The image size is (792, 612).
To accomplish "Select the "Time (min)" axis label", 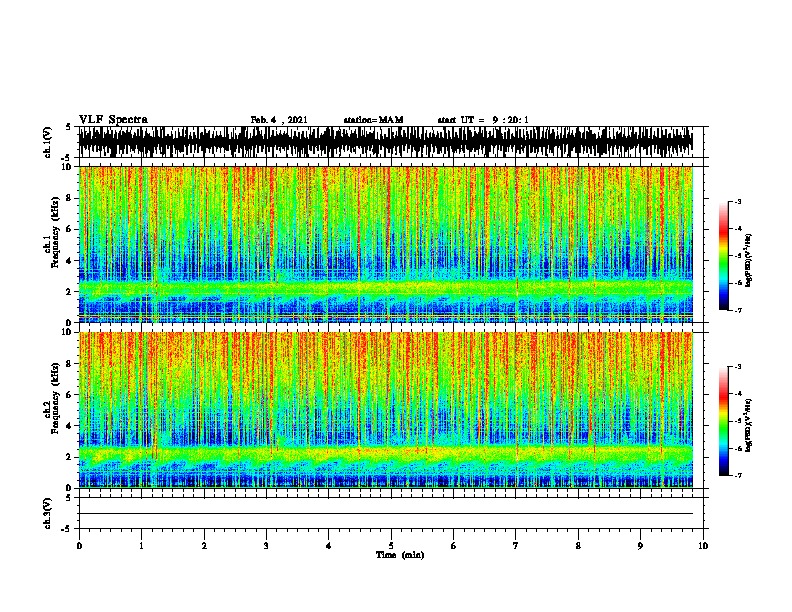I will 400,555.
